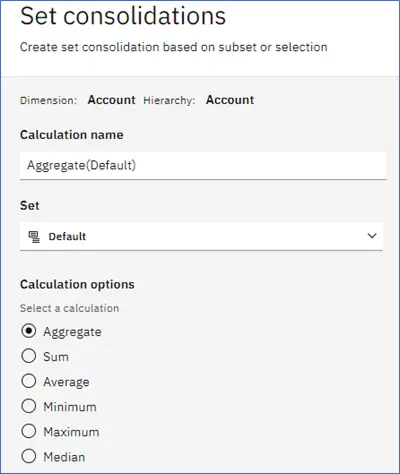Click the Account value next to Dimension
400x474 pixels.
tap(111, 100)
